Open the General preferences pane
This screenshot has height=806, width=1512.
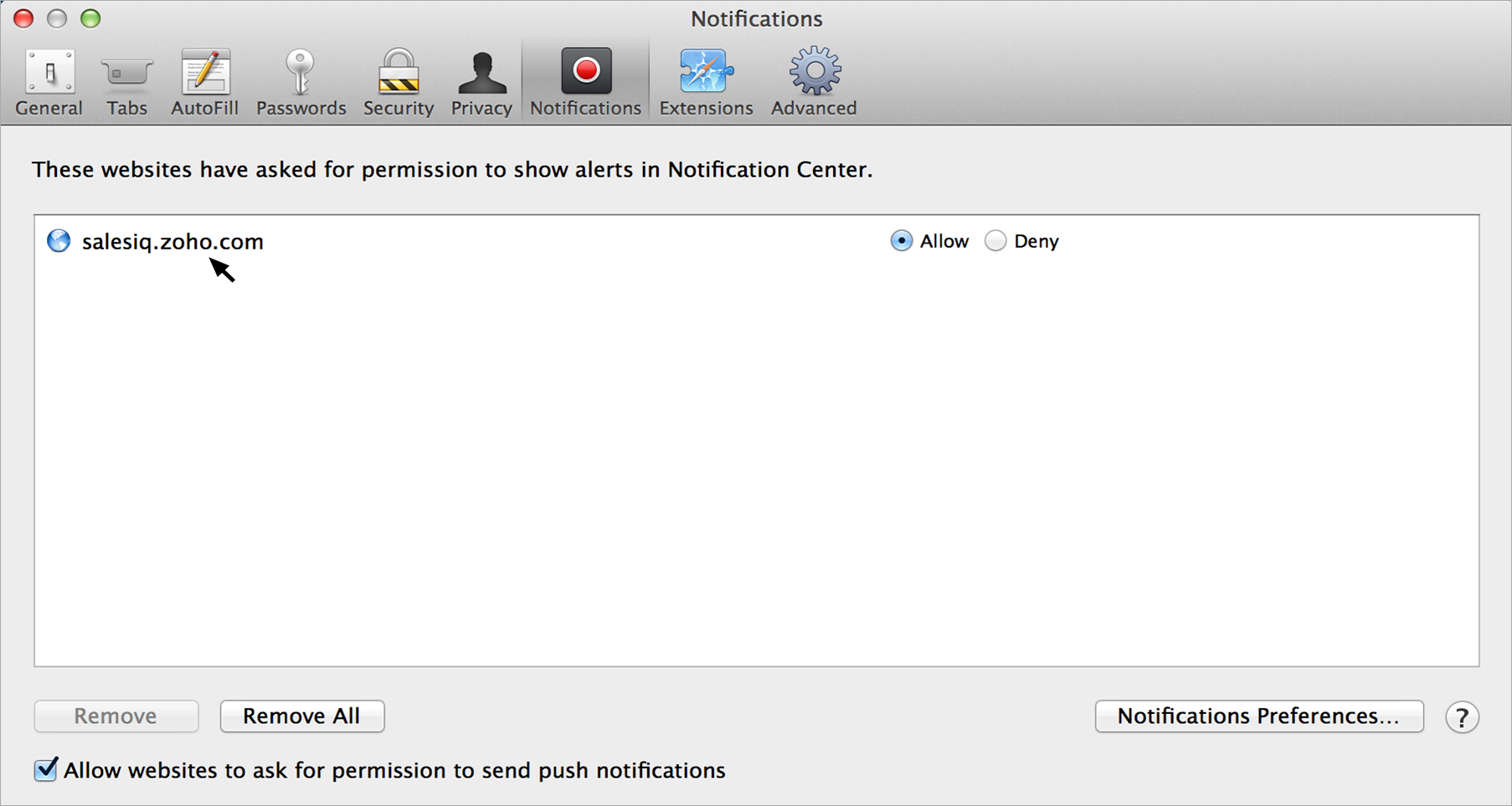[49, 82]
